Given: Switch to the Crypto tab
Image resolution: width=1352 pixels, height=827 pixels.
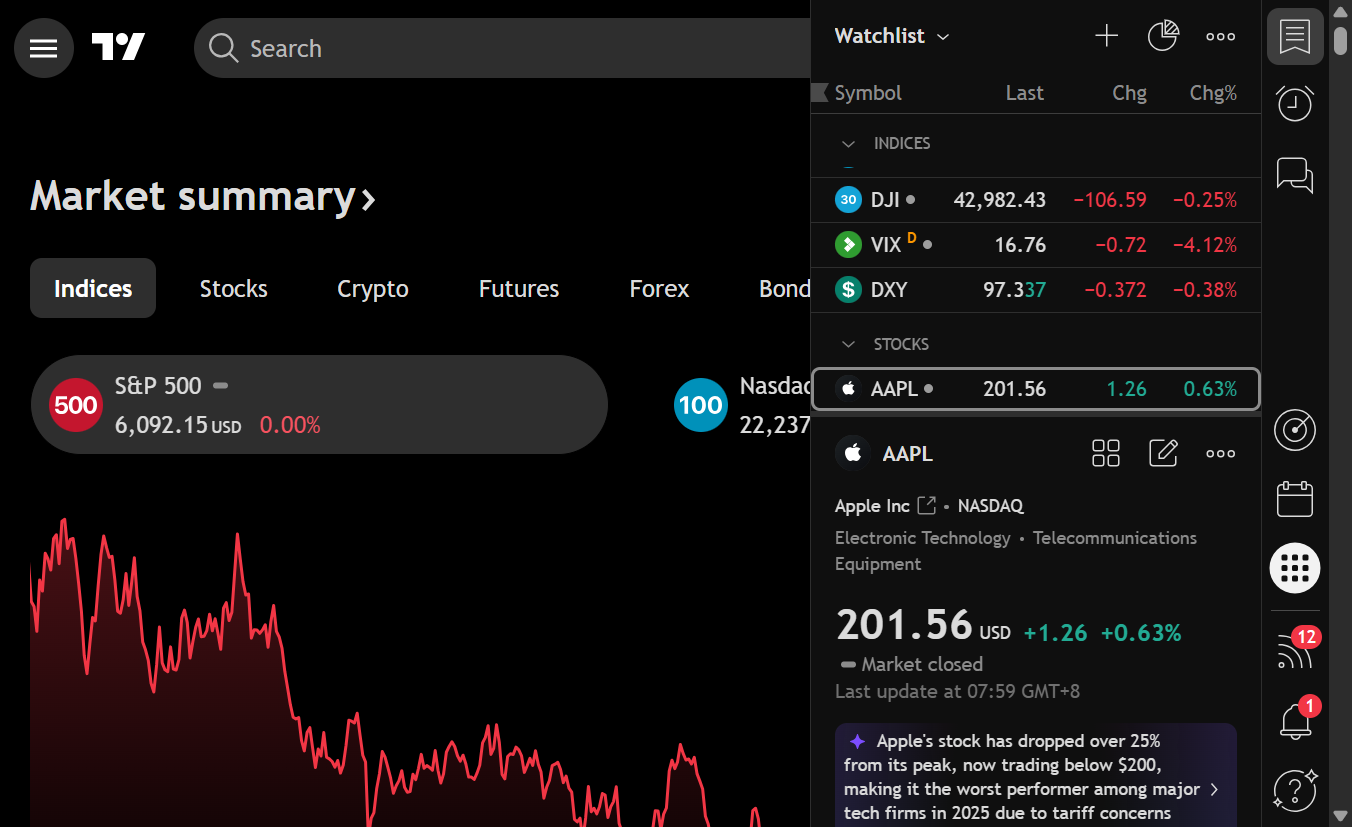Looking at the screenshot, I should pos(373,288).
